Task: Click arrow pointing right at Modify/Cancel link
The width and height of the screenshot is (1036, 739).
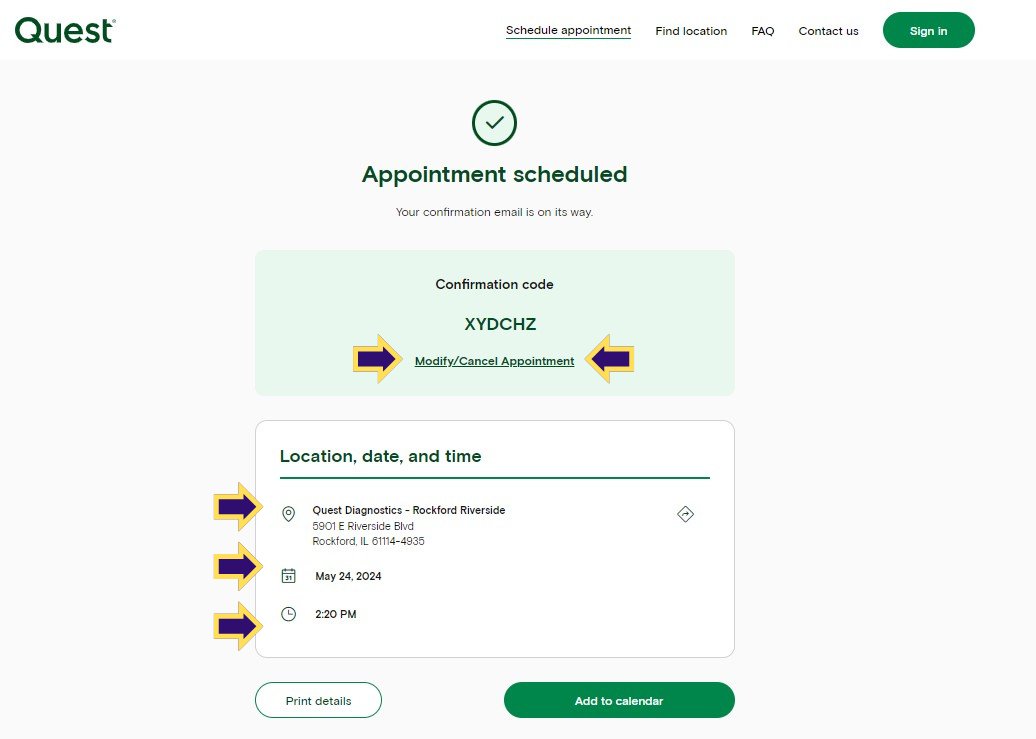Action: (x=377, y=359)
